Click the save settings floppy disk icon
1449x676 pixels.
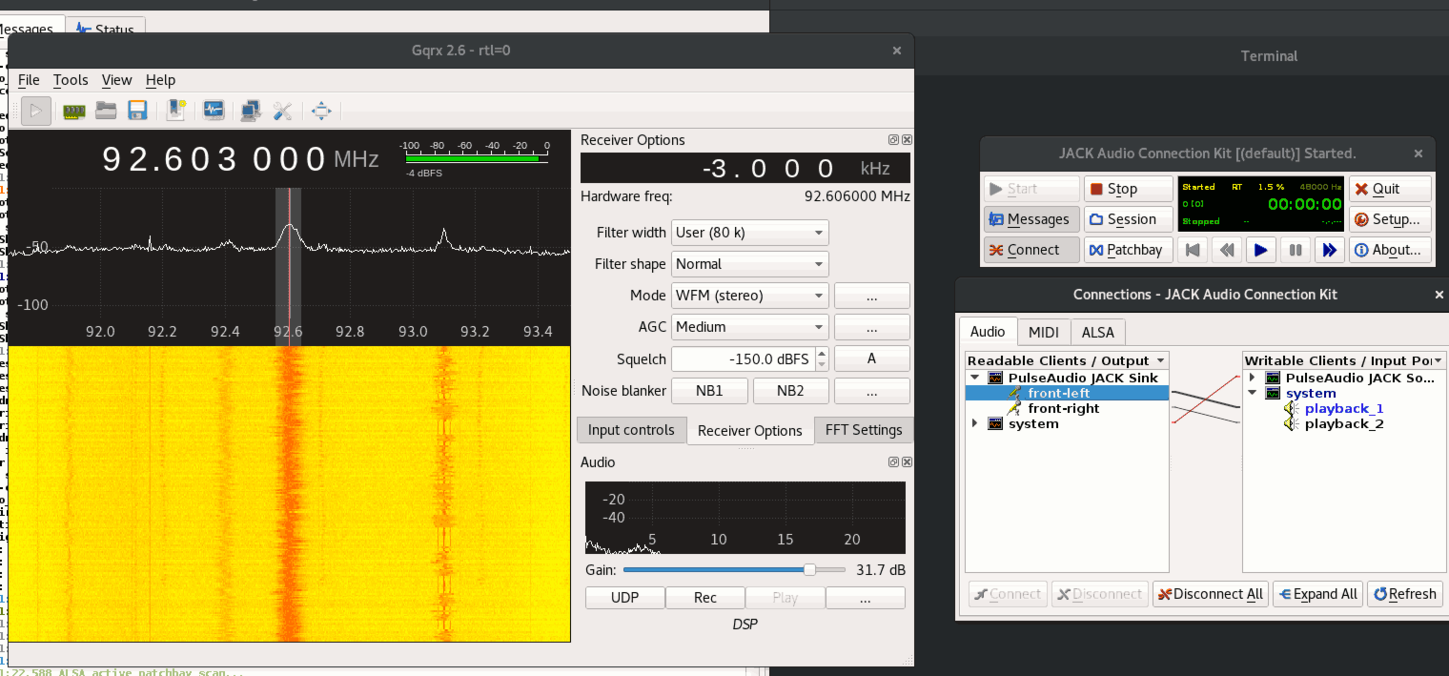click(138, 111)
